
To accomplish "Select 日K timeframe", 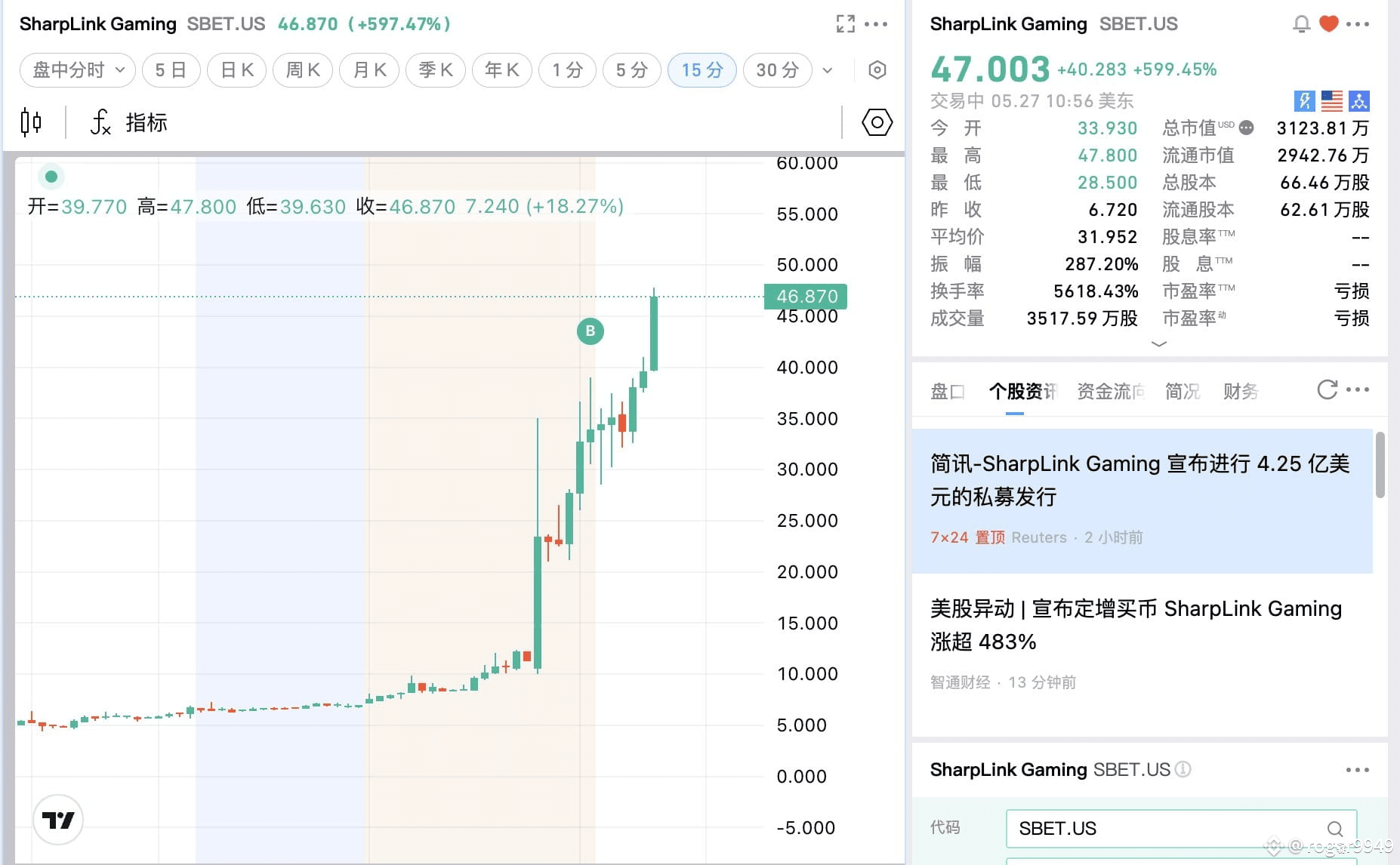I will click(x=236, y=70).
